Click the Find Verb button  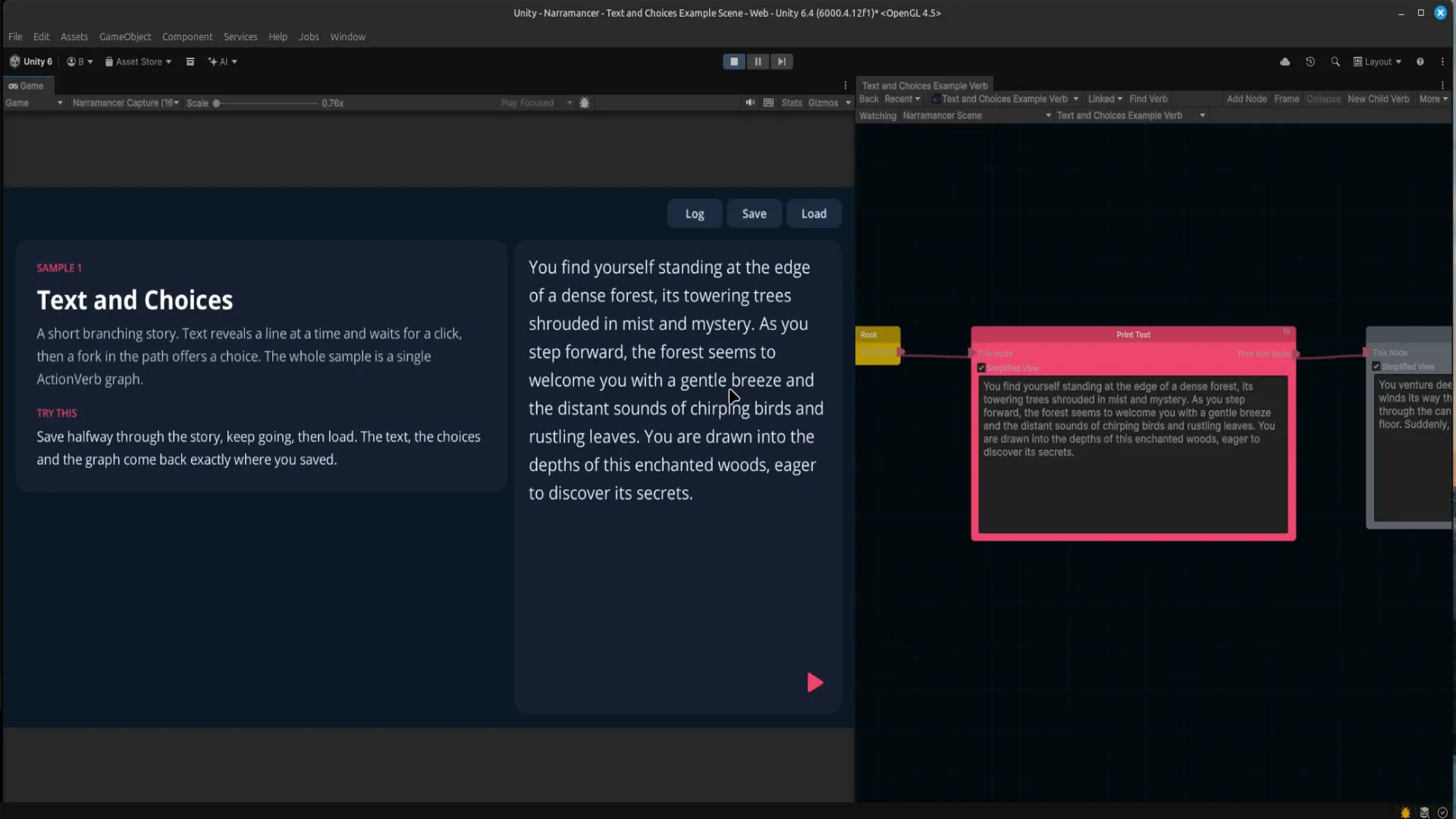[x=1148, y=99]
